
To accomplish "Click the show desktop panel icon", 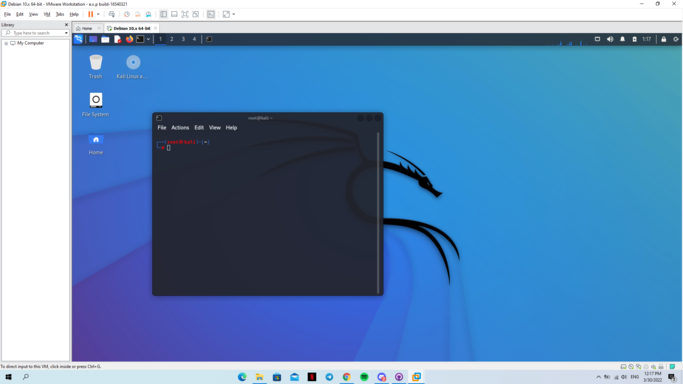I will (x=93, y=39).
